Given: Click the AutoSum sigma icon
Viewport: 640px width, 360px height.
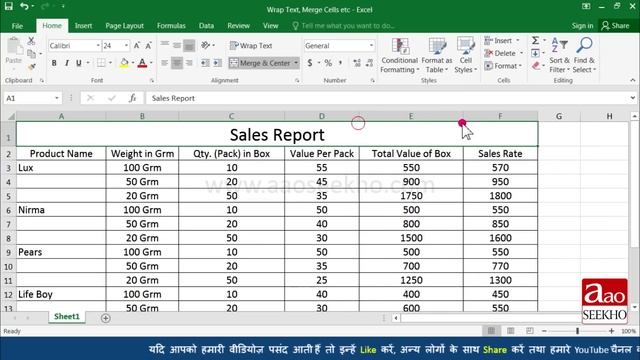Looking at the screenshot, I should click(x=535, y=40).
